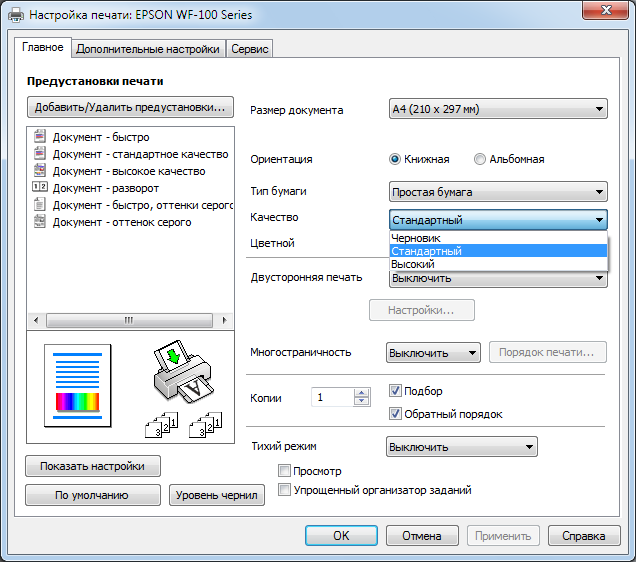
Task: Choose Высокий from the quality list
Action: [498, 264]
